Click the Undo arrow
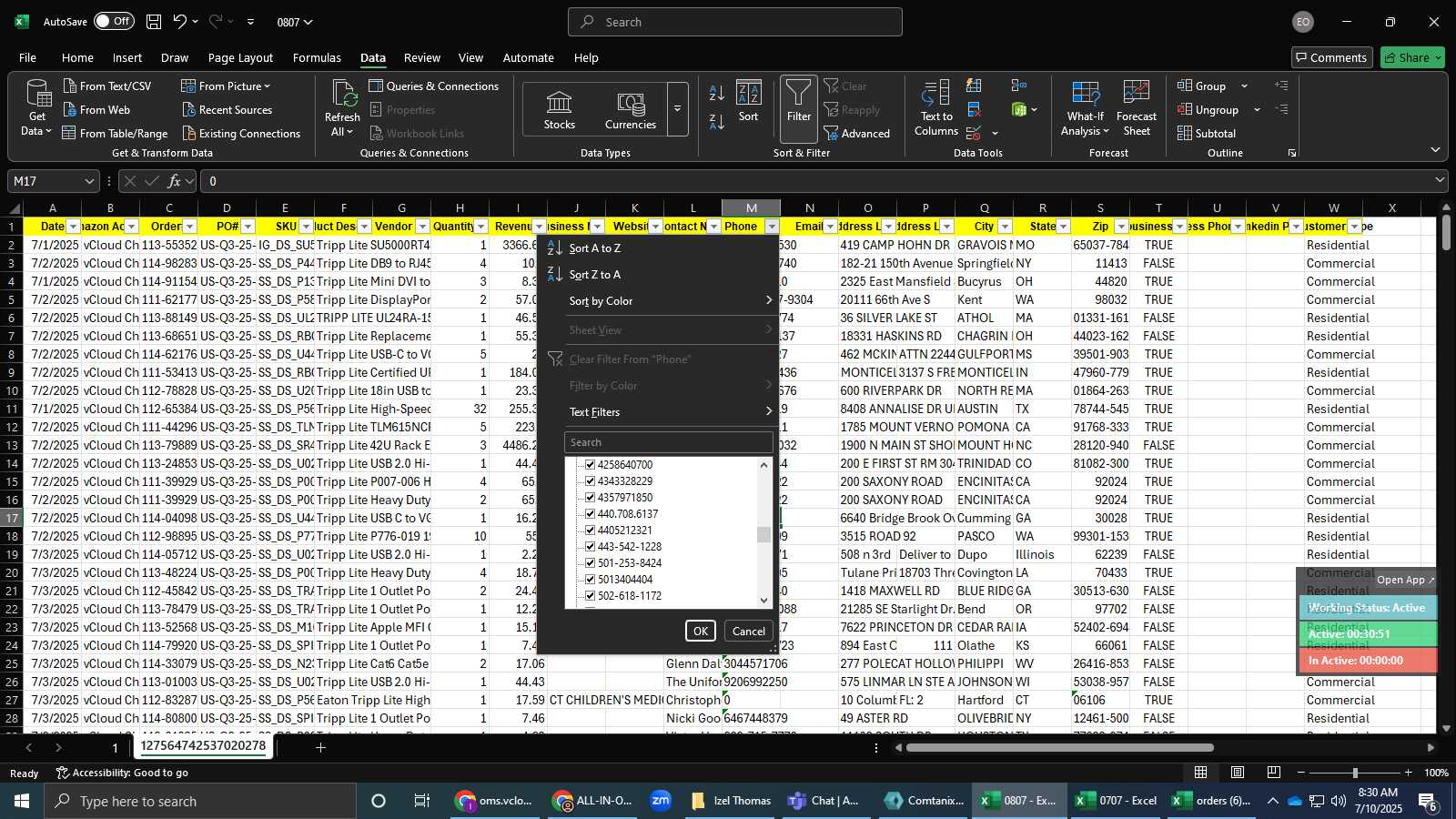The height and width of the screenshot is (819, 1456). click(x=180, y=22)
